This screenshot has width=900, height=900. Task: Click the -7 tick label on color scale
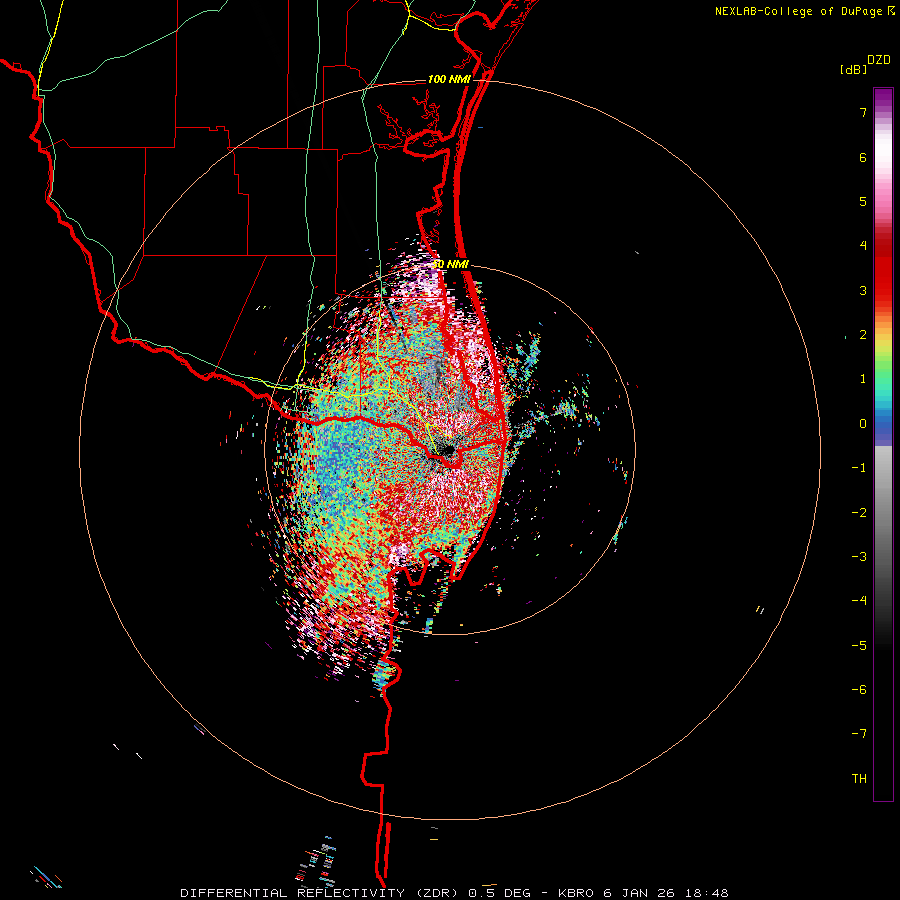859,734
